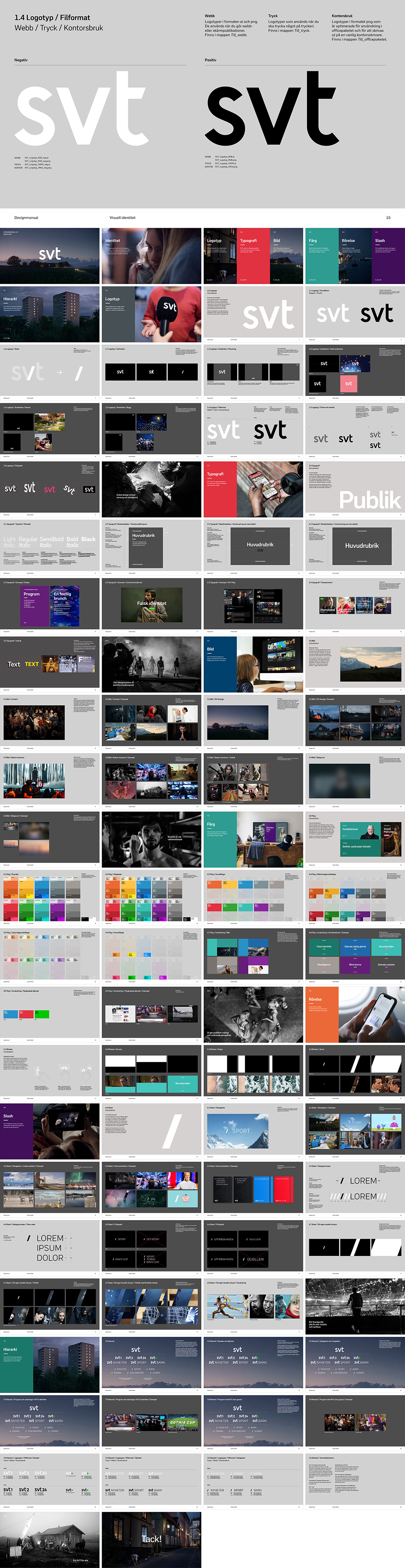405x1568 pixels.
Task: Open the Logotyp page with svt microphone
Action: 151,314
